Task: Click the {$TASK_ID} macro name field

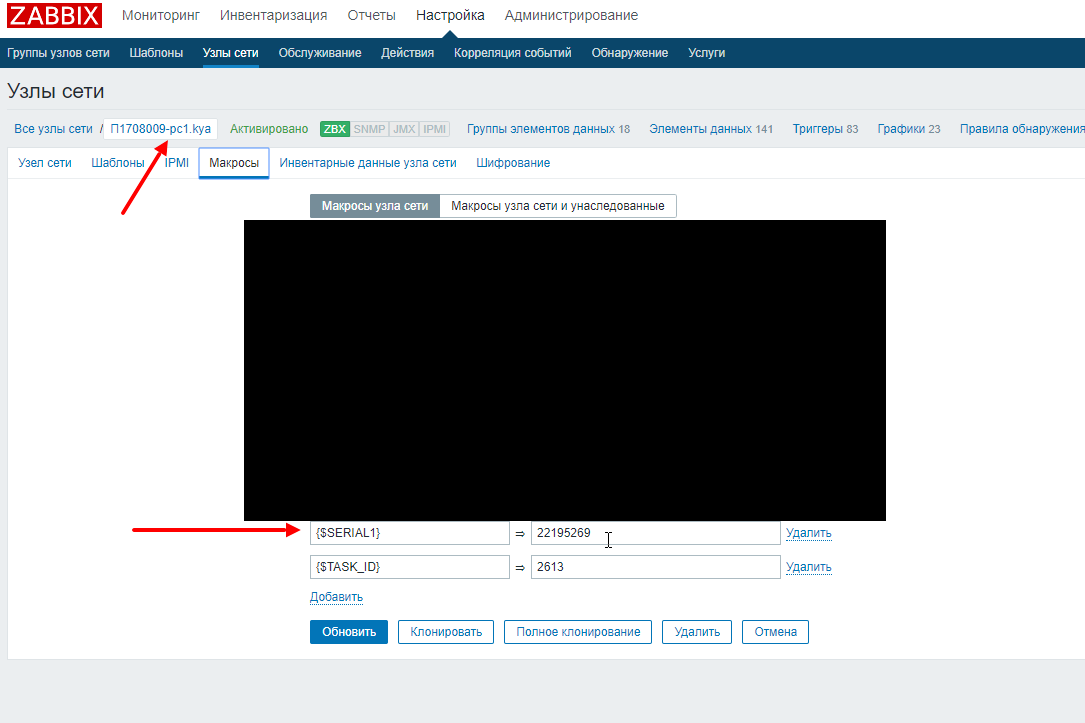Action: [x=410, y=567]
